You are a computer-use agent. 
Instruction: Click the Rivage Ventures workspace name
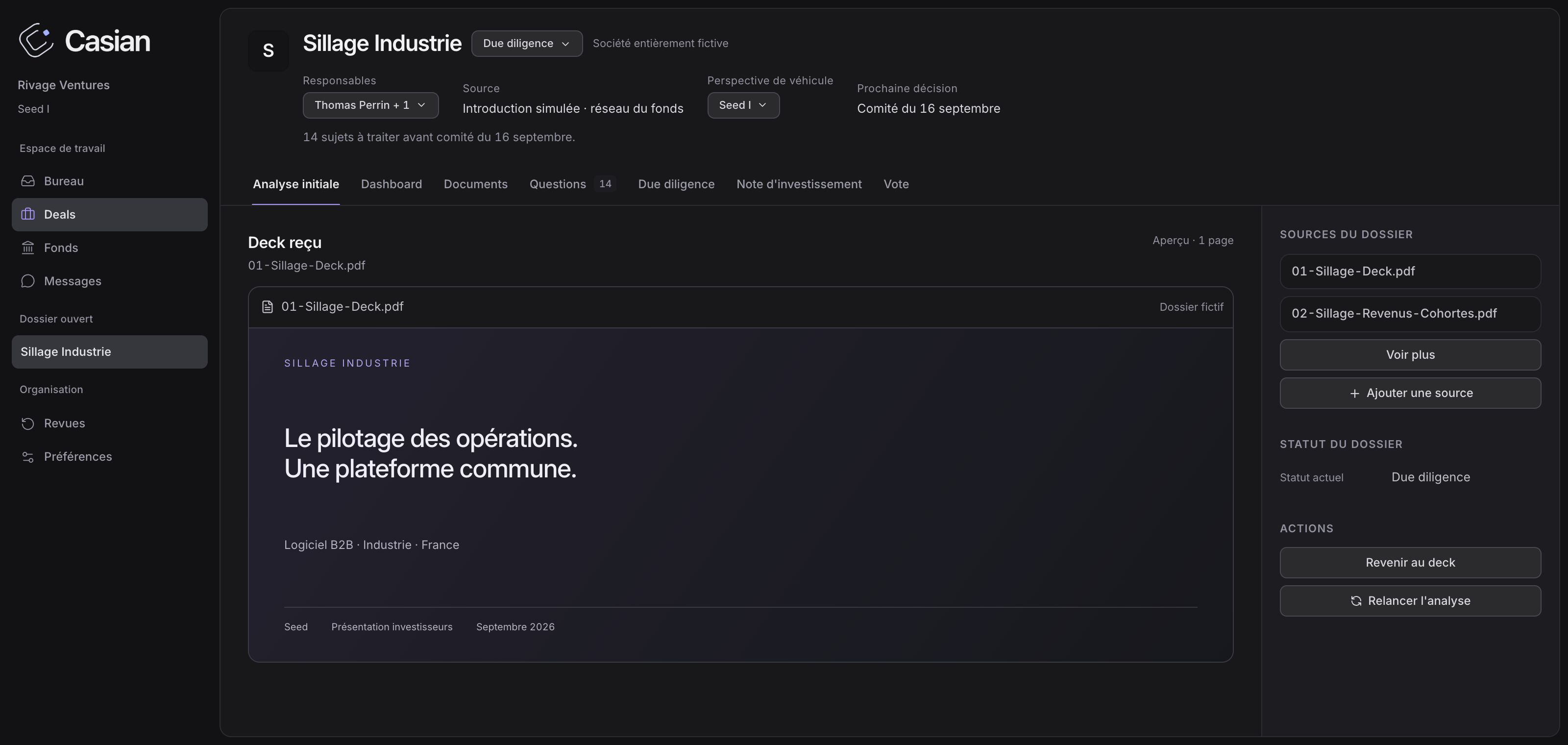pos(64,85)
